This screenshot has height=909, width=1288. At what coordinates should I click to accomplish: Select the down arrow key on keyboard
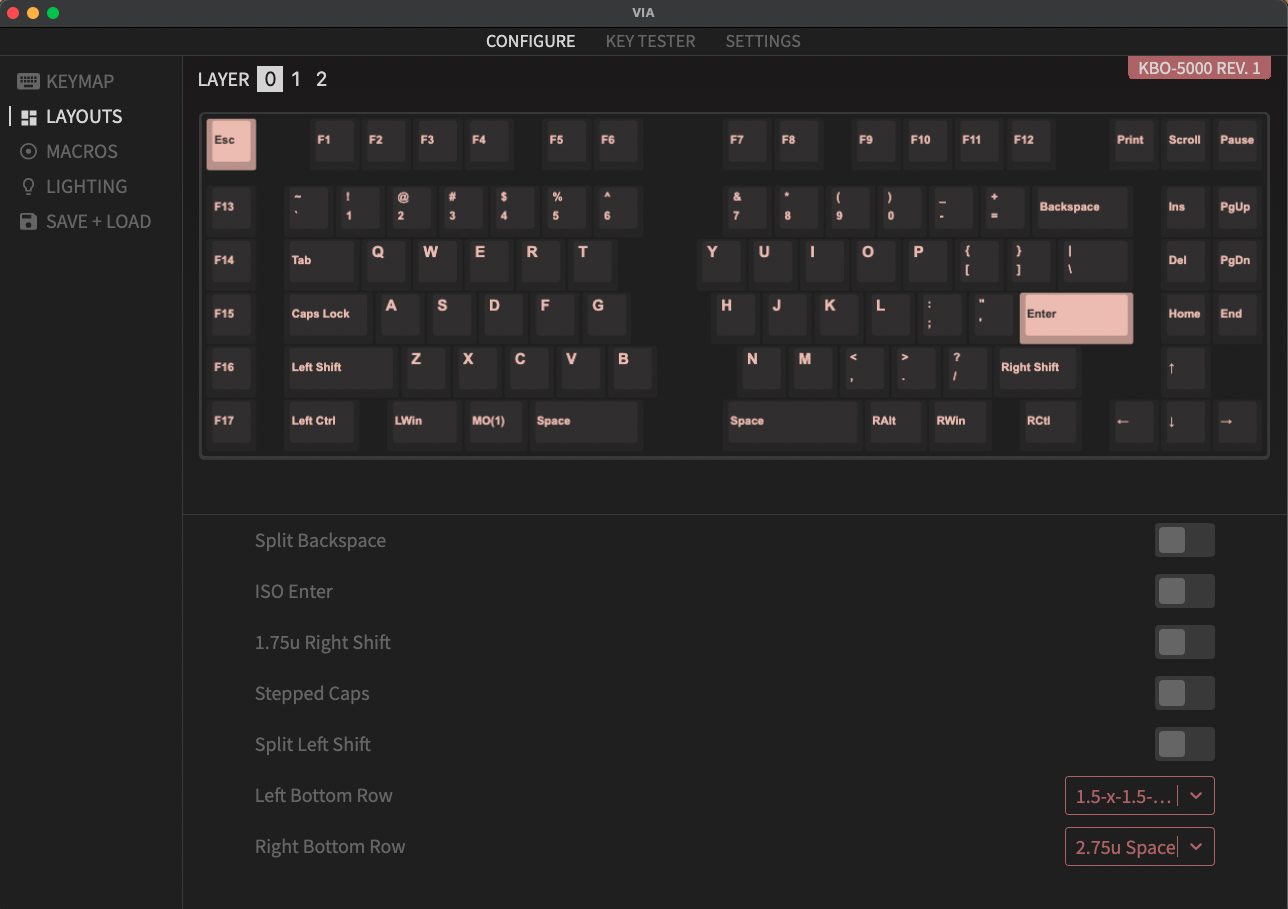[1185, 425]
